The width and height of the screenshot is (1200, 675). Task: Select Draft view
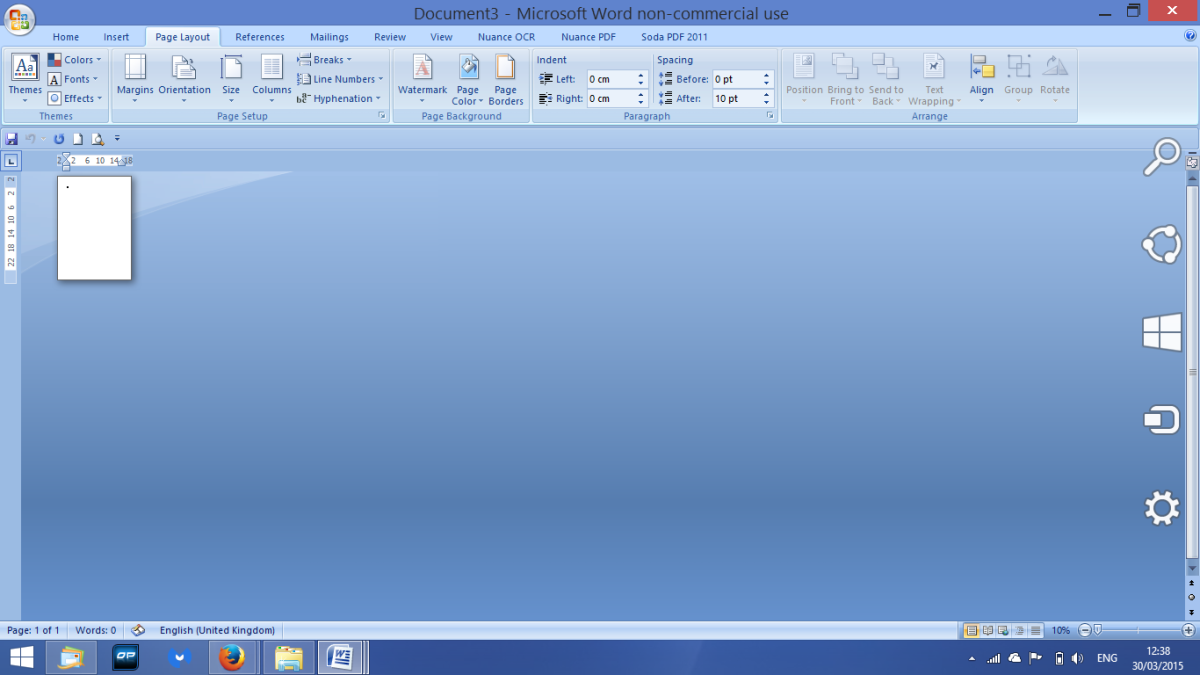(1035, 631)
